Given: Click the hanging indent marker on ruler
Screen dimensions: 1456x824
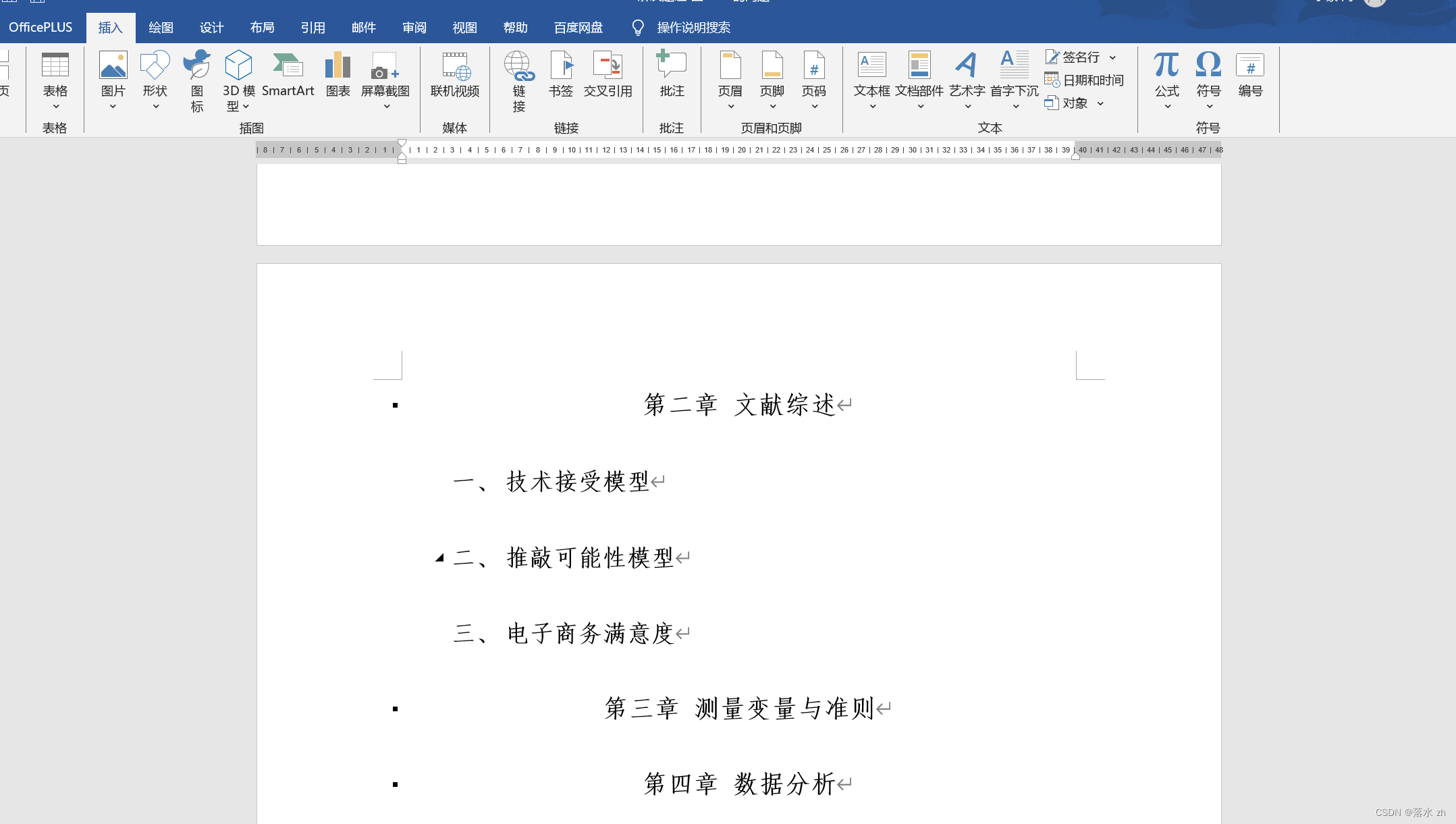Looking at the screenshot, I should click(x=402, y=156).
